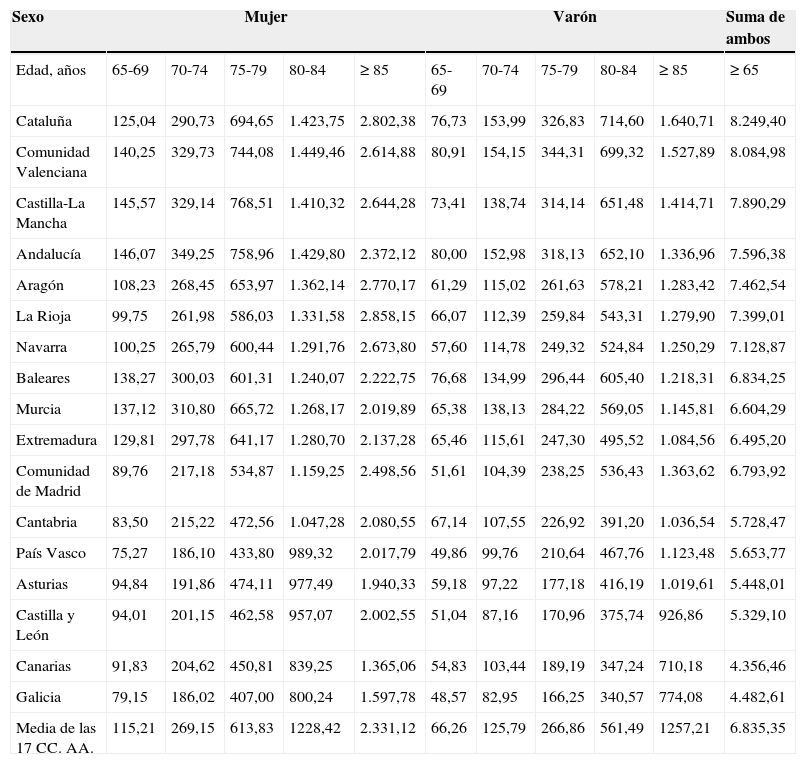This screenshot has width=806, height=764.
Task: Click the "Sexo" header cell
Action: pyautogui.click(x=30, y=18)
